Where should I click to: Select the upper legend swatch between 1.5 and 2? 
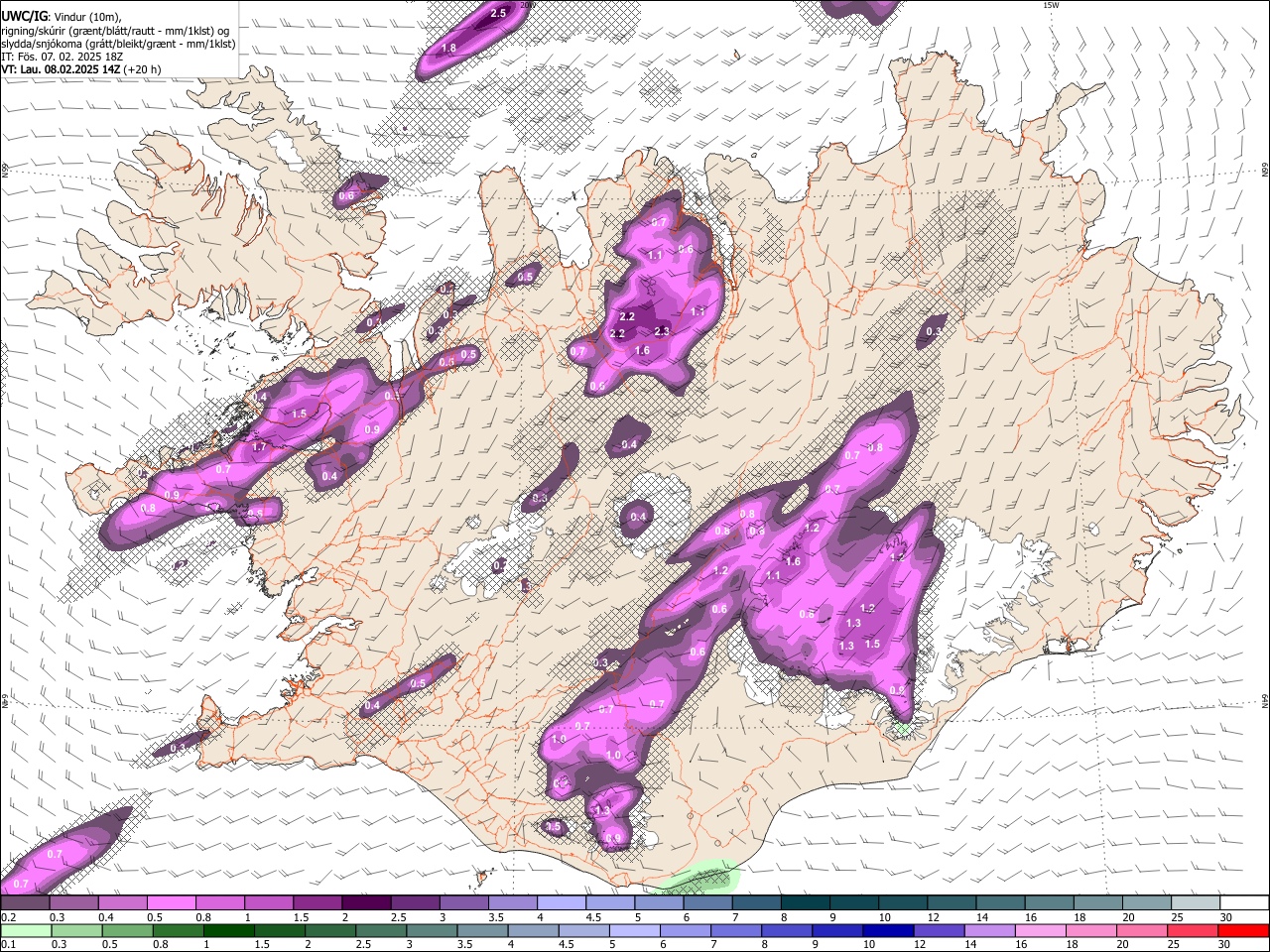click(317, 903)
